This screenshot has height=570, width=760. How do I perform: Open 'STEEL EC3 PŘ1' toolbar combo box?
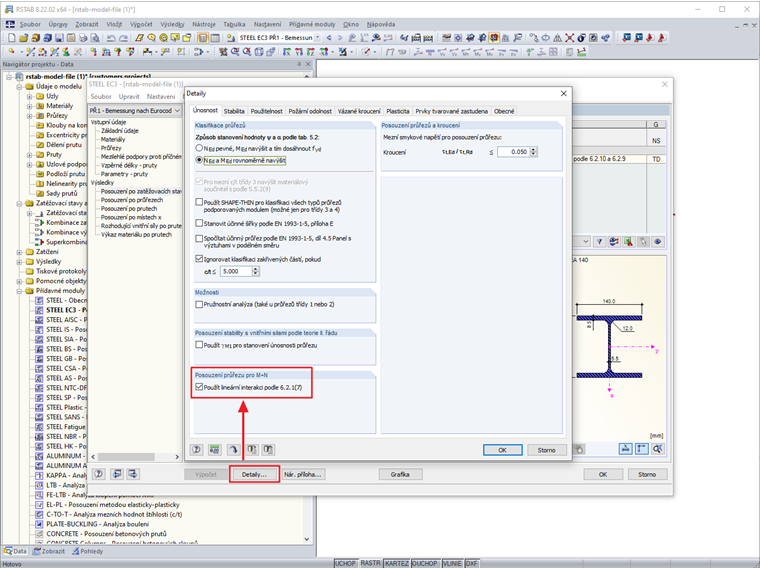317,37
